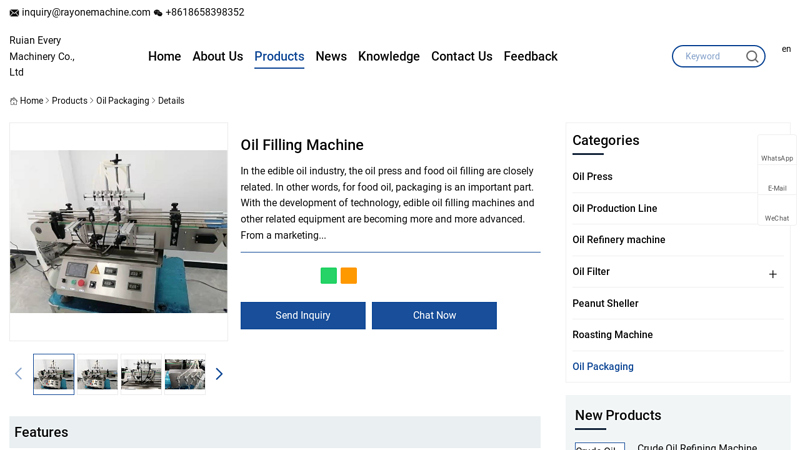The height and width of the screenshot is (450, 800).
Task: Open the News page
Action: (x=331, y=56)
